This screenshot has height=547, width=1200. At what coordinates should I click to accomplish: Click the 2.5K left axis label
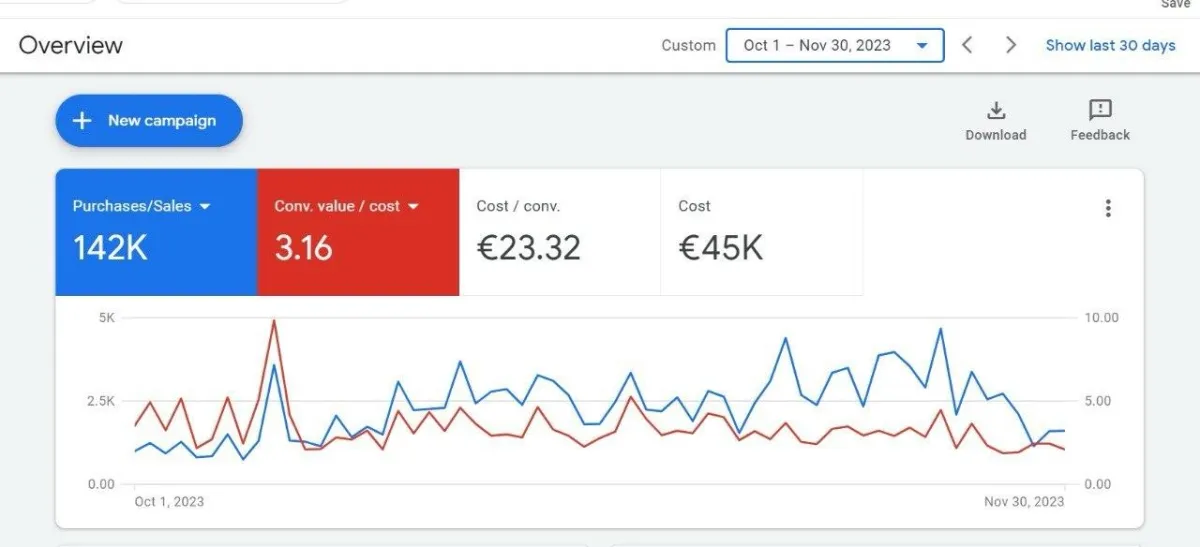(101, 401)
